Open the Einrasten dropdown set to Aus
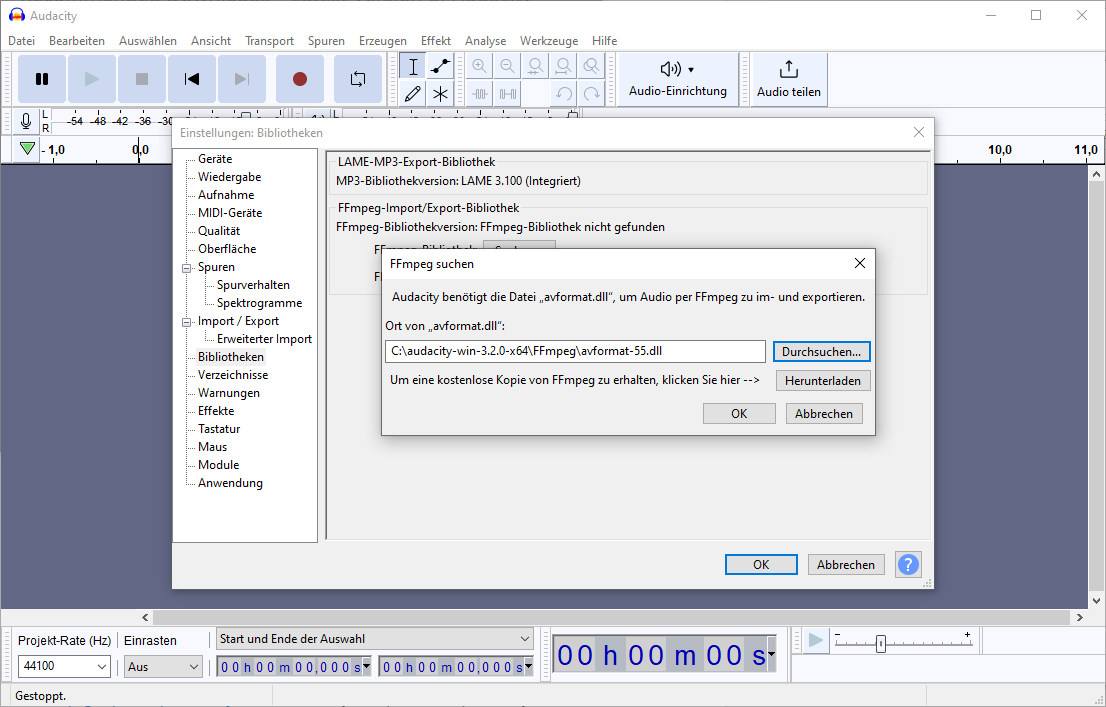 pos(162,665)
